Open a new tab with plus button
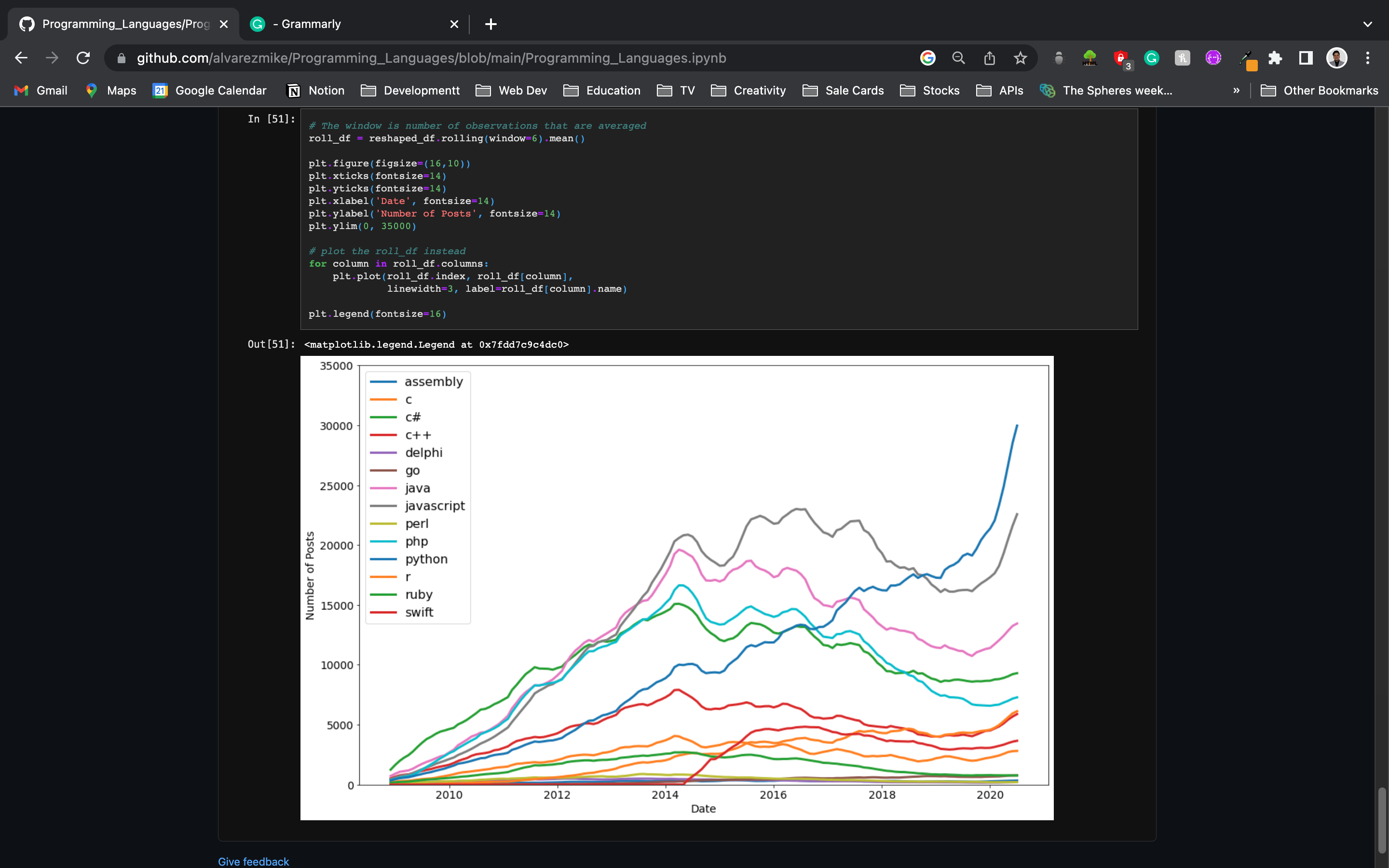The height and width of the screenshot is (868, 1389). point(491,24)
